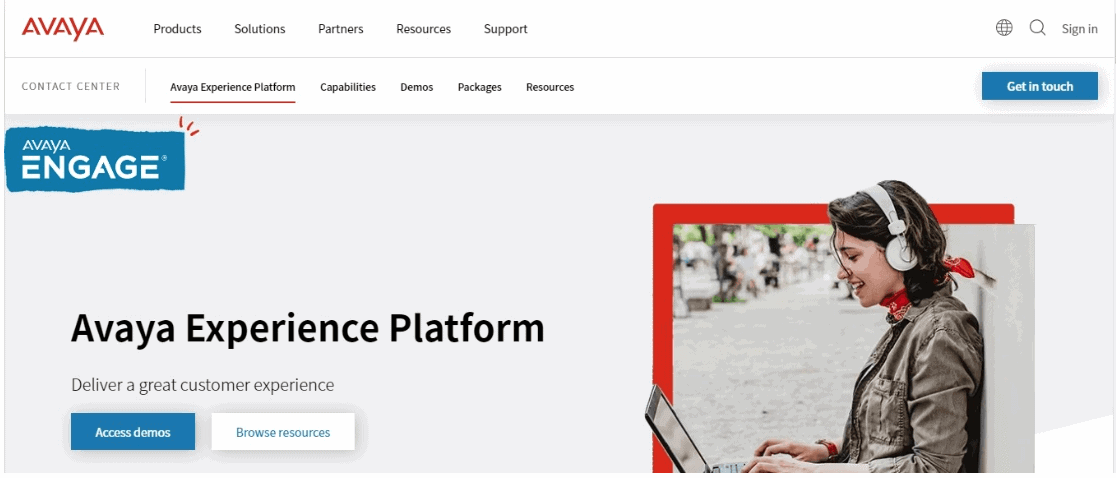Click the Avaya logo
This screenshot has height=478, width=1116.
63,28
